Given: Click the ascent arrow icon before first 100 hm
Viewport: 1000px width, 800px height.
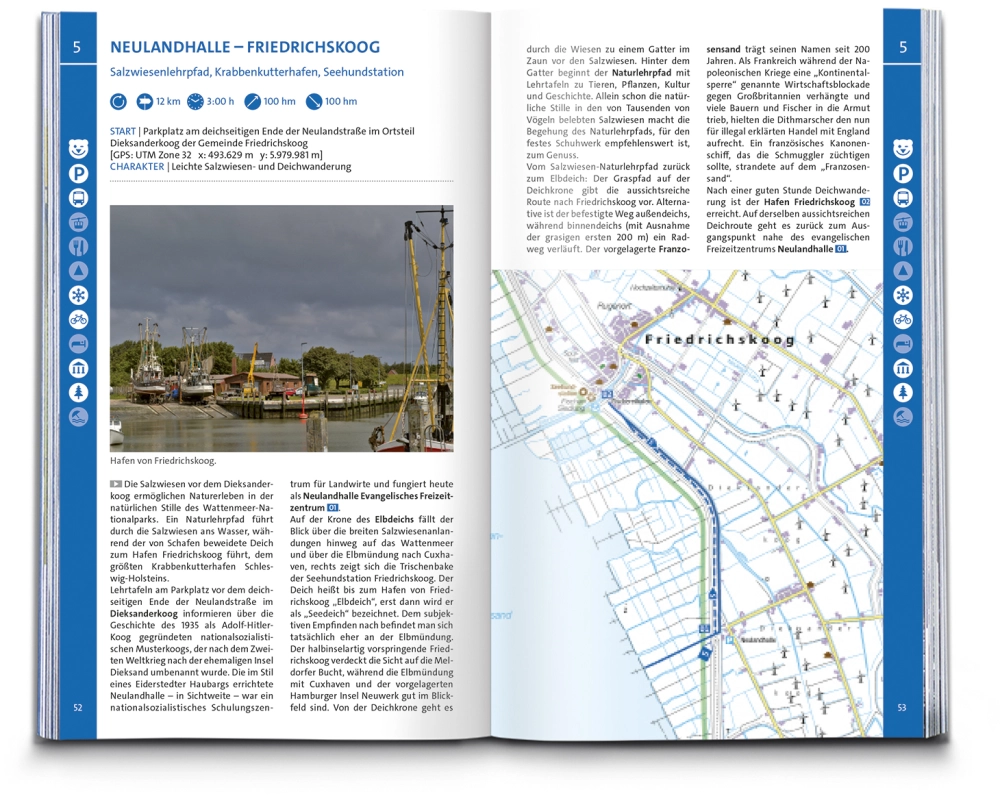Looking at the screenshot, I should (252, 101).
